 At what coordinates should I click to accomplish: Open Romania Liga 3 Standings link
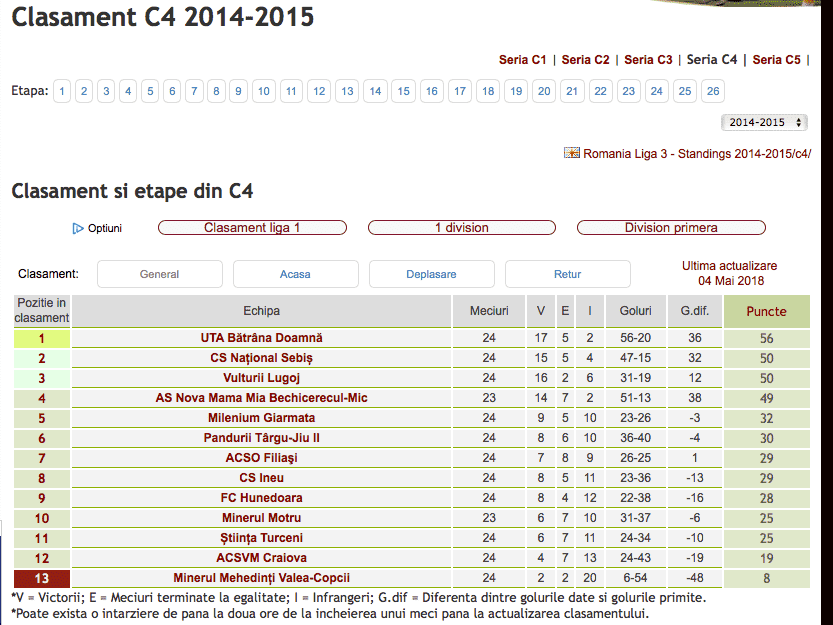[697, 154]
